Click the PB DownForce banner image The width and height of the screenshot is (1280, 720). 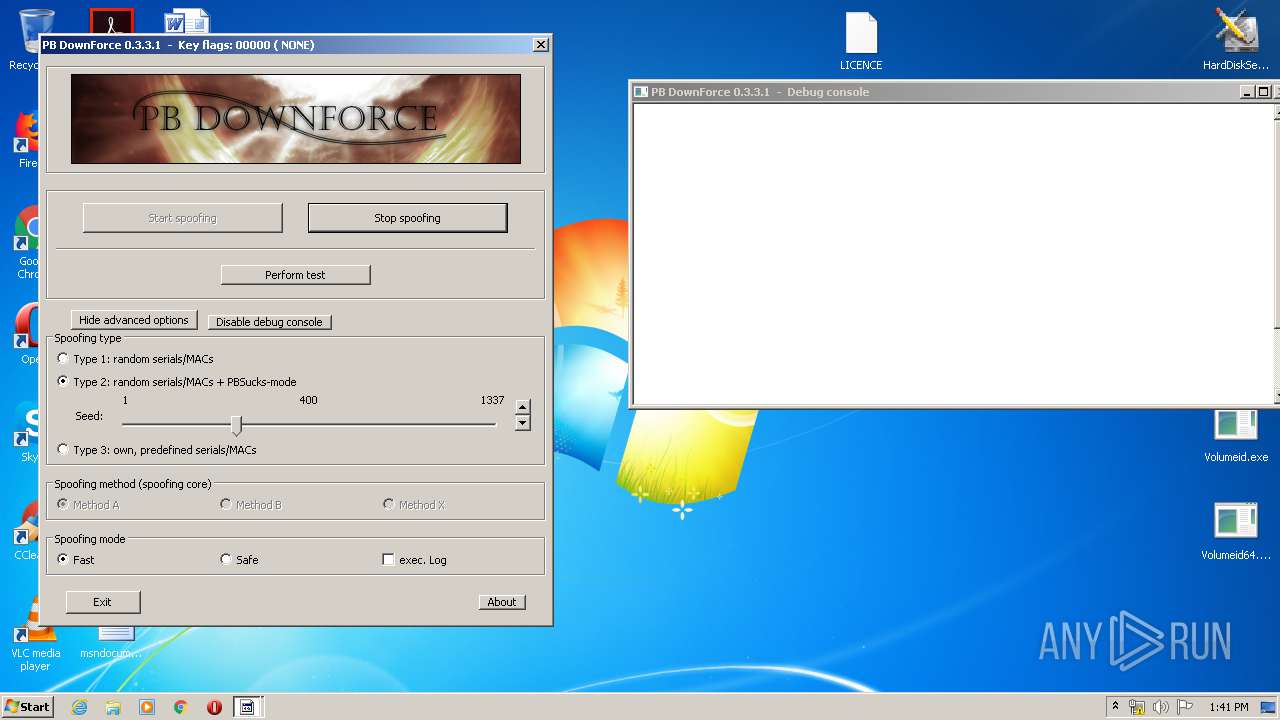click(x=296, y=119)
